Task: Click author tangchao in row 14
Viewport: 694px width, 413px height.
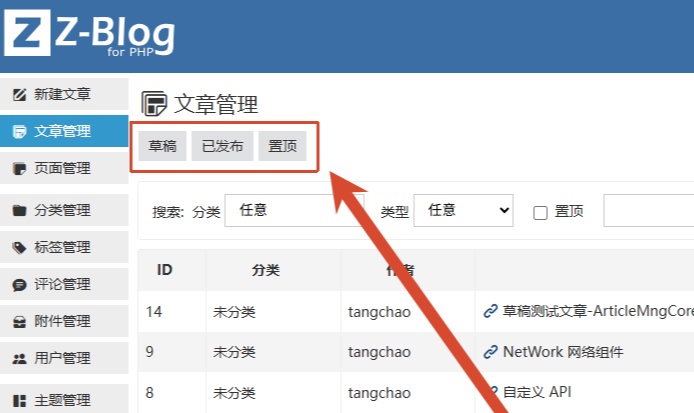Action: [x=379, y=312]
